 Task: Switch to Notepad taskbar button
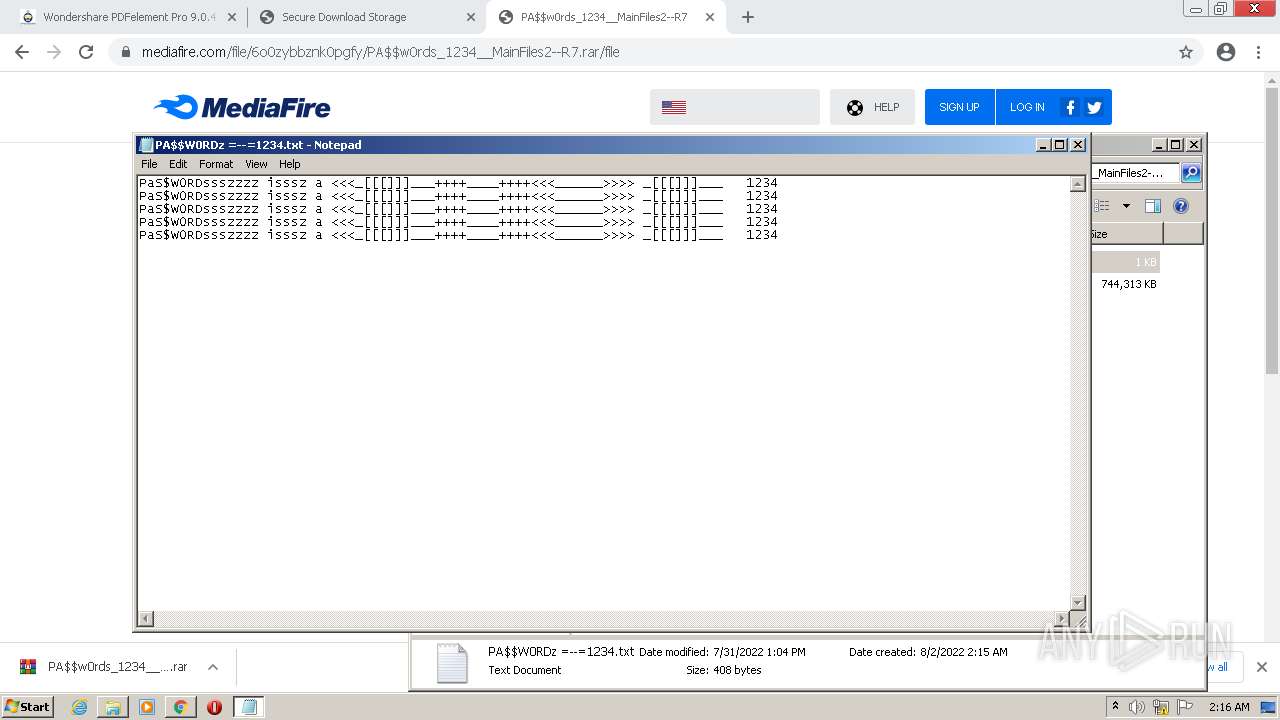[x=249, y=707]
